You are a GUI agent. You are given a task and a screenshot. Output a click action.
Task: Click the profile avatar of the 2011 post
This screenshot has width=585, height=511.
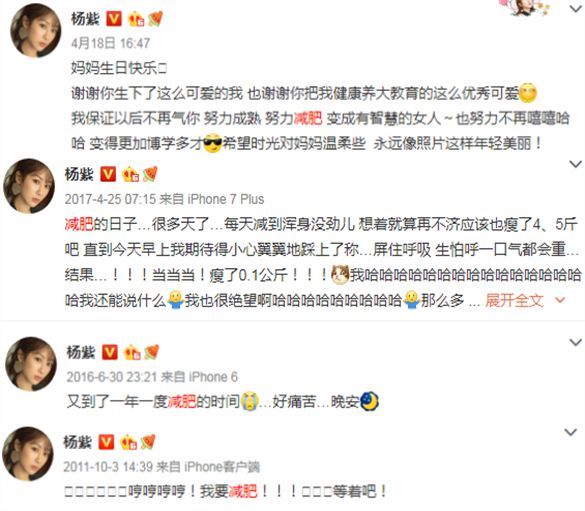pos(28,454)
